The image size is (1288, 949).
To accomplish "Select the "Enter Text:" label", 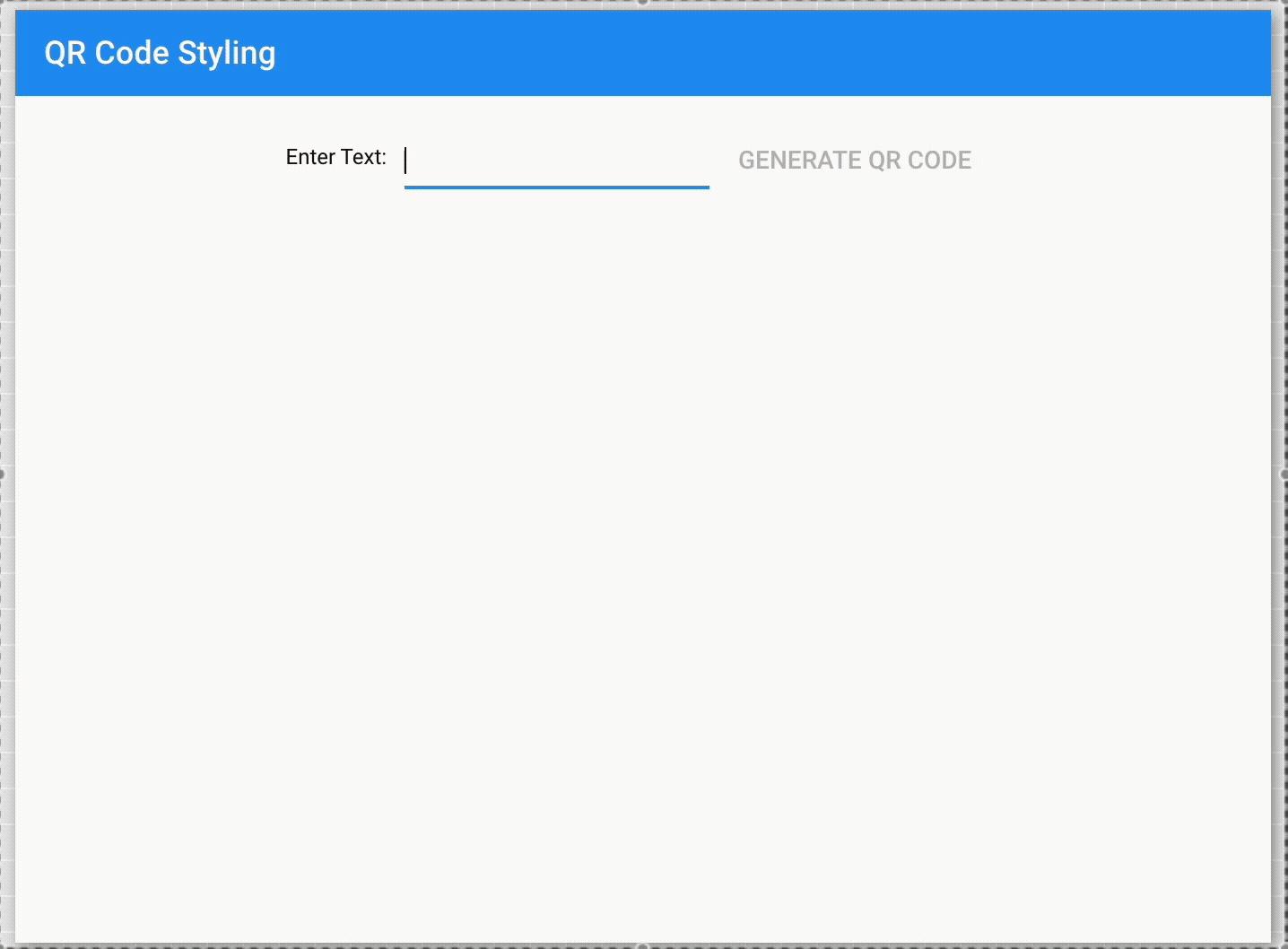I will 335,157.
